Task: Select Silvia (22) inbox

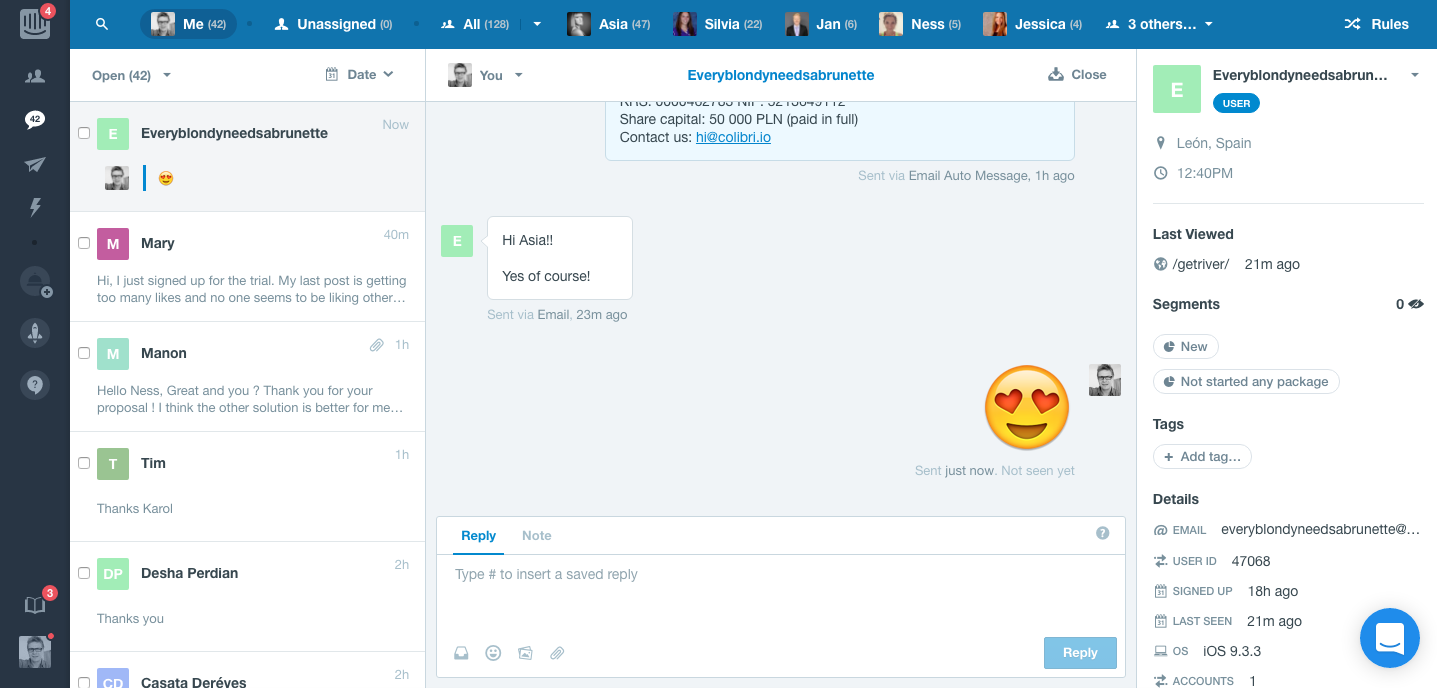Action: point(718,24)
